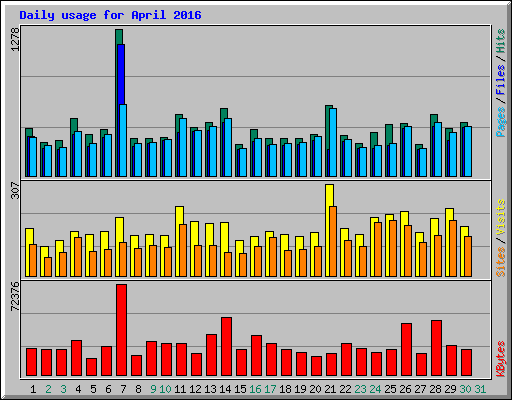Select day label 7 on the x-axis

(x=123, y=389)
